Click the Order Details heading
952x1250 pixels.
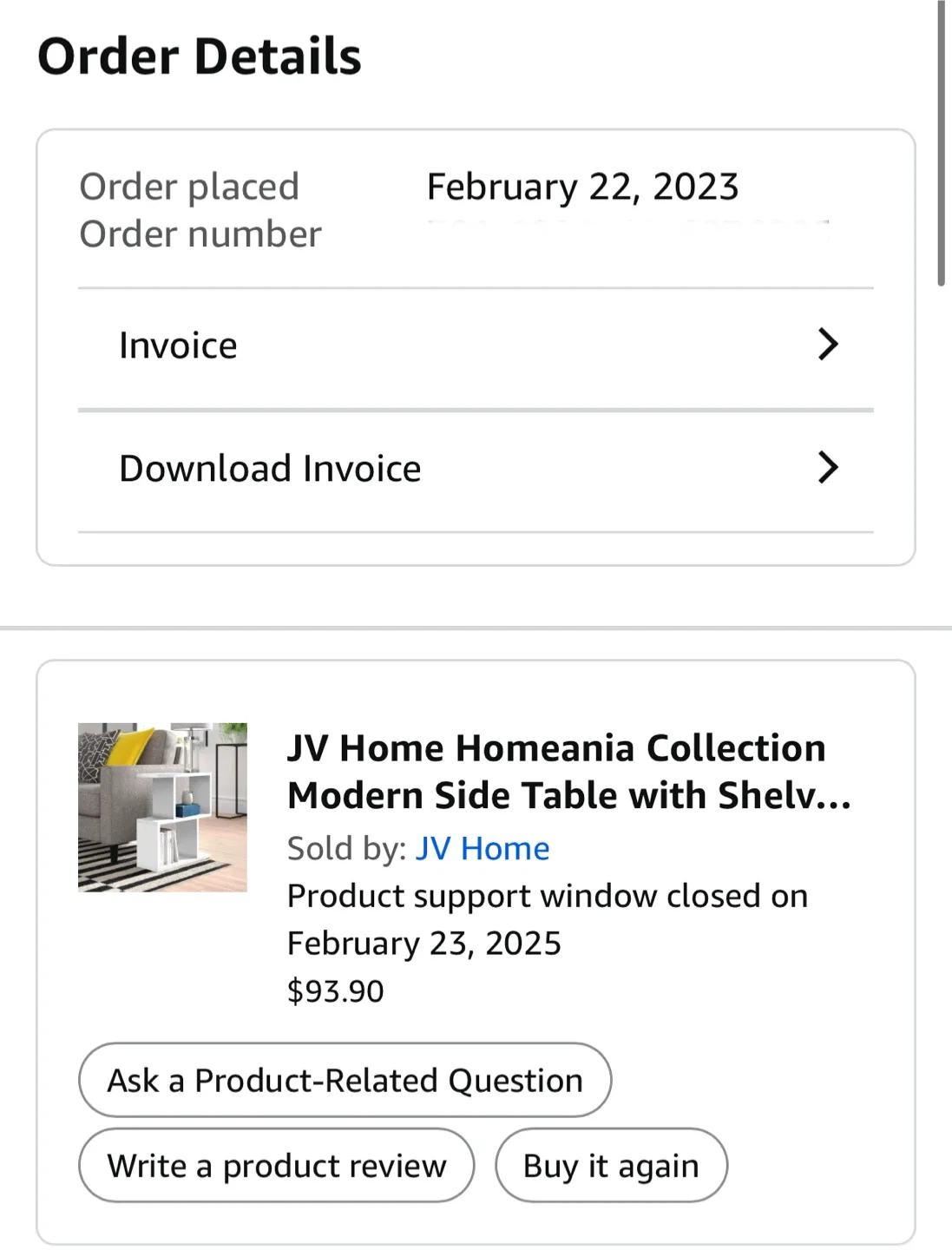pyautogui.click(x=200, y=56)
